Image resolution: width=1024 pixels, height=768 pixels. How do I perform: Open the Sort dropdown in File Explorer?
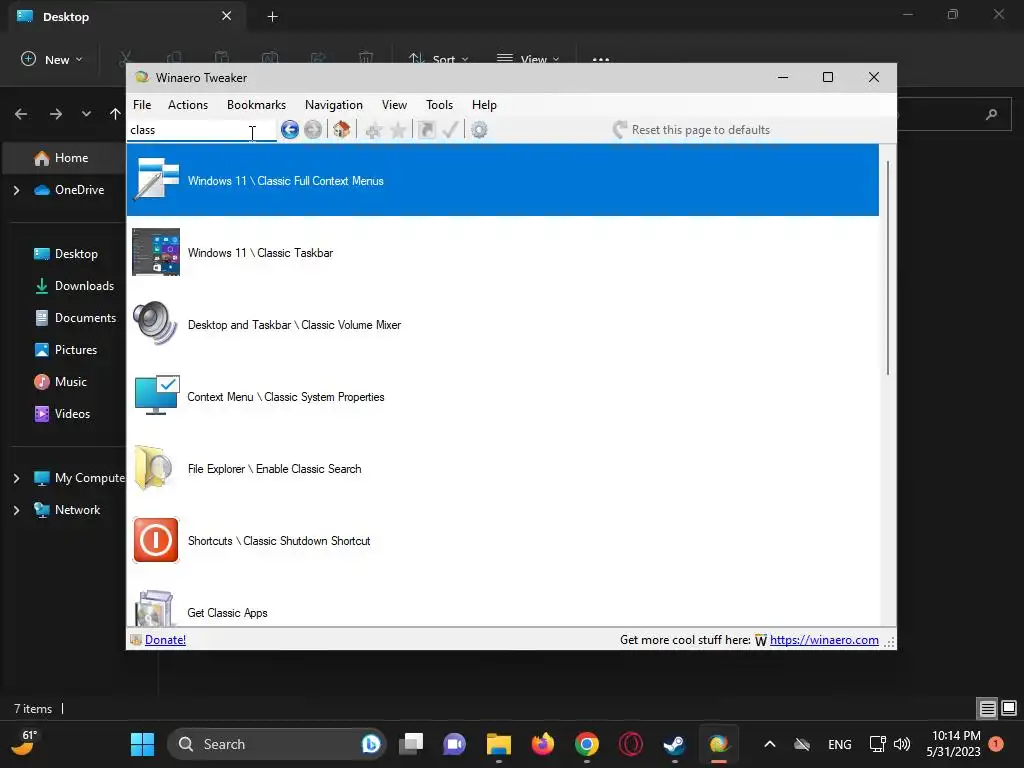(438, 59)
